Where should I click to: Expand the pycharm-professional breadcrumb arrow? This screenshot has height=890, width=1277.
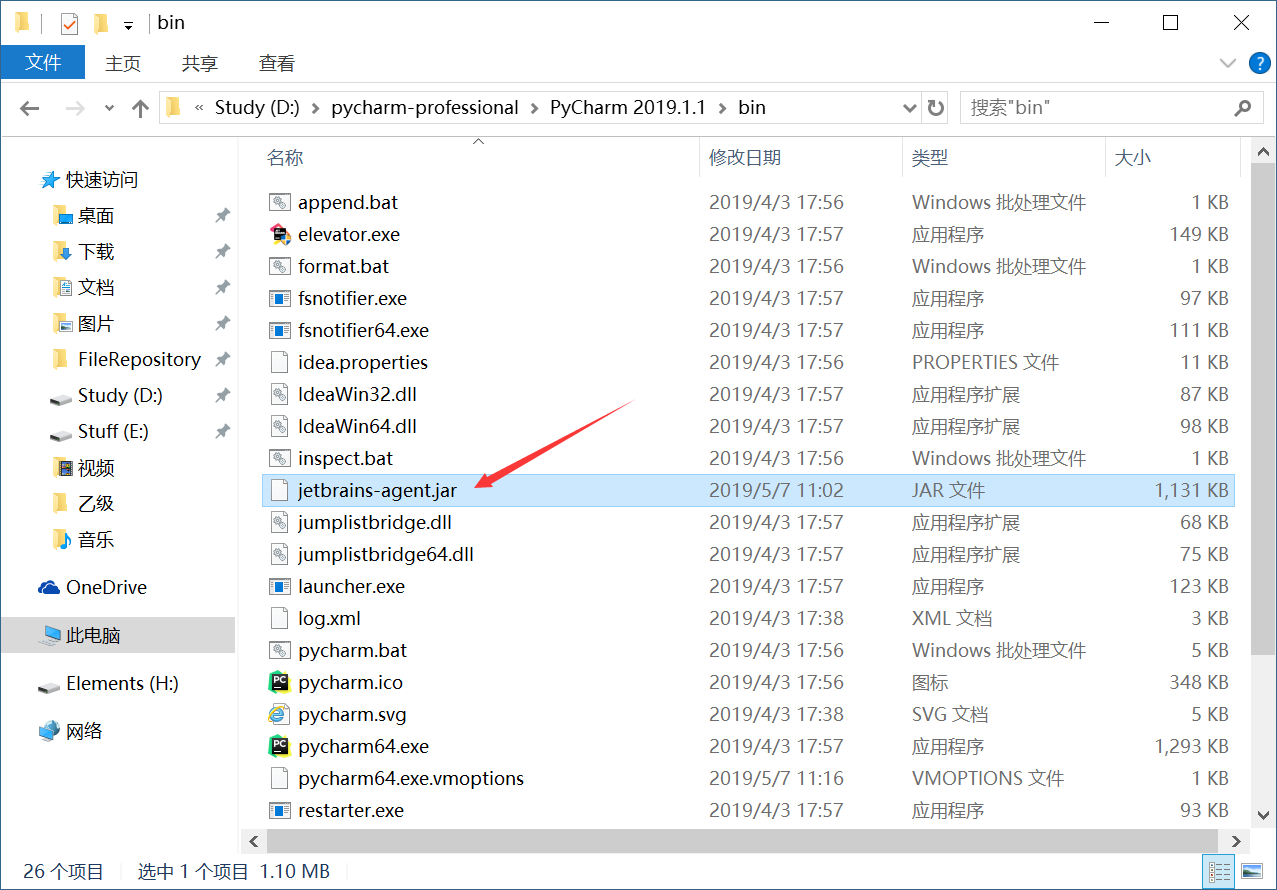tap(534, 108)
